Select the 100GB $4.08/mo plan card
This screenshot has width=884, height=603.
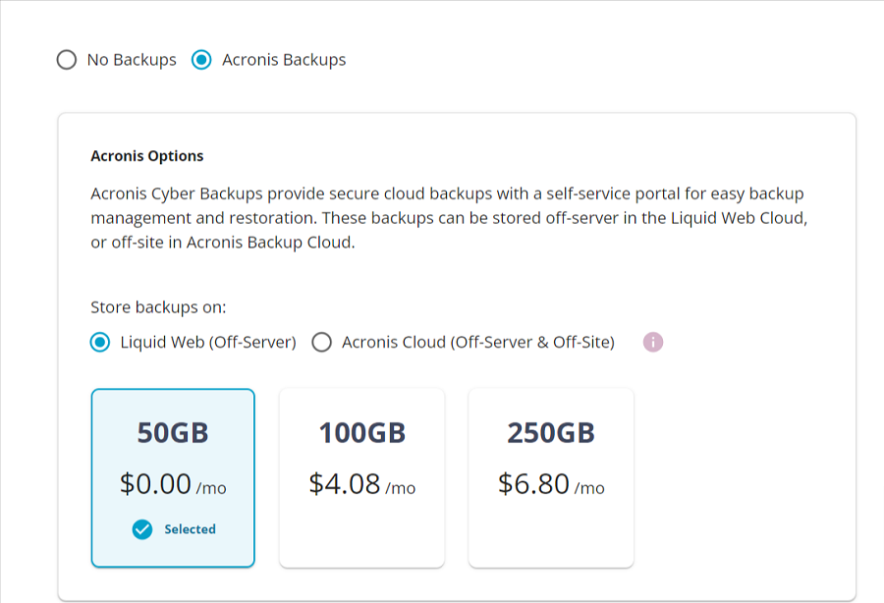(362, 478)
